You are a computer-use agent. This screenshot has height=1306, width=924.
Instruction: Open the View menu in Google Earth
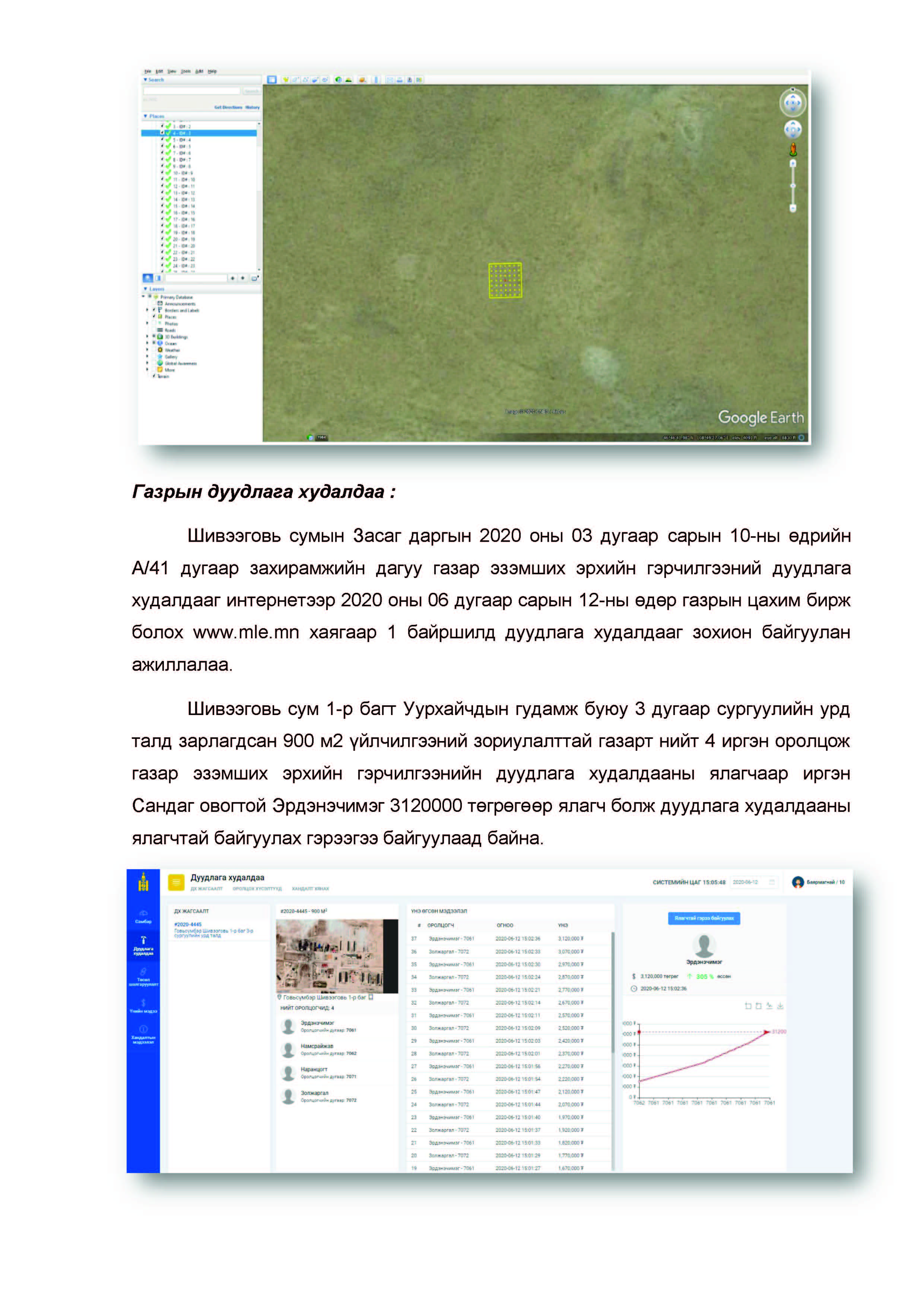[x=172, y=72]
